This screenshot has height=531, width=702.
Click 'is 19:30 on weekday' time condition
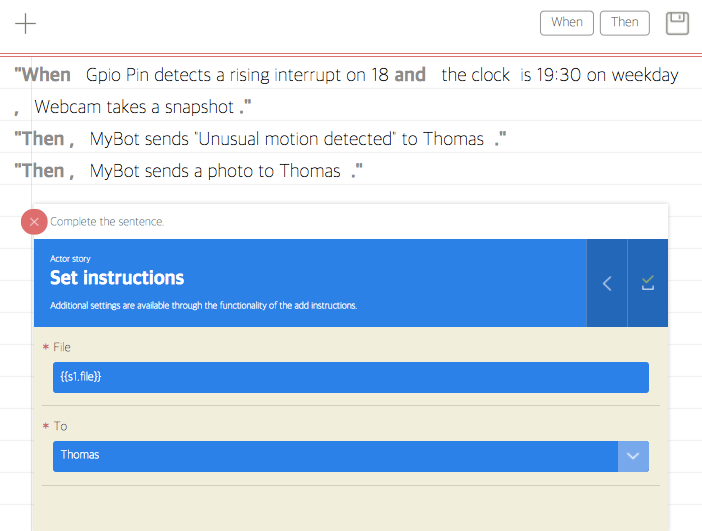[599, 75]
